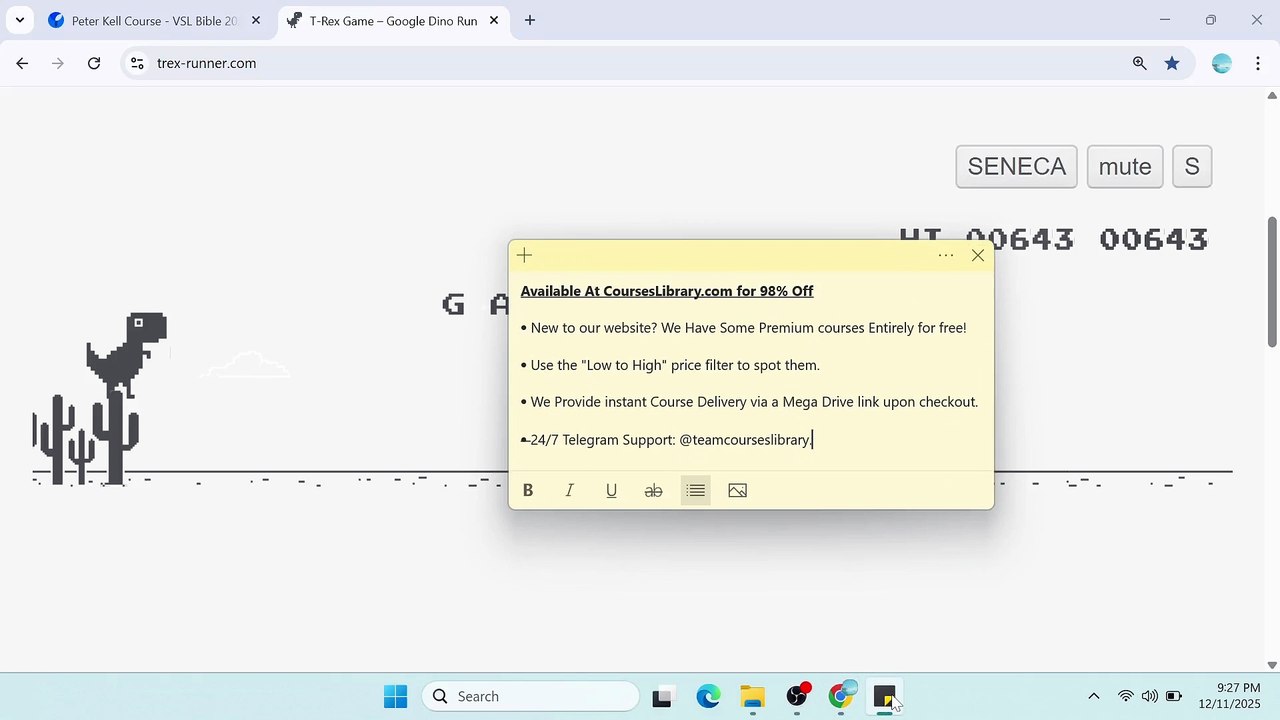Close the Peter Kell Course tab

[x=255, y=20]
